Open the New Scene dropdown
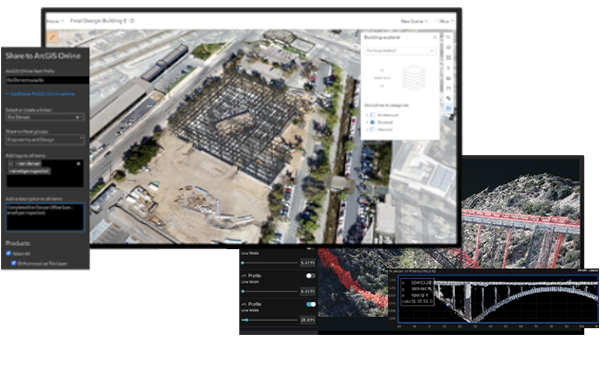The image size is (600, 375). [414, 21]
